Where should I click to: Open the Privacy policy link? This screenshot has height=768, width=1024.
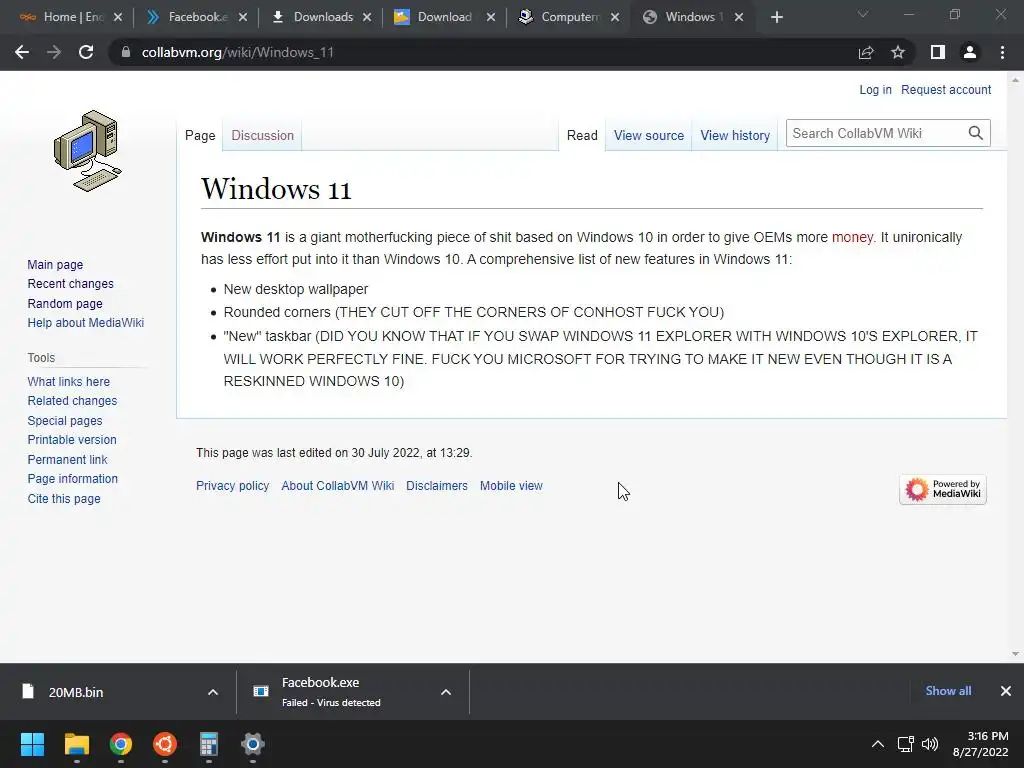(232, 486)
